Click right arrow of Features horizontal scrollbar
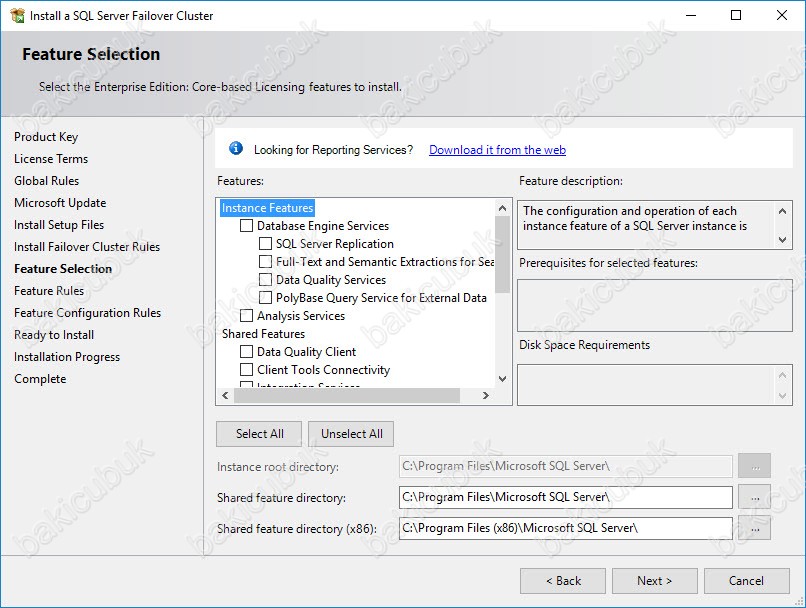Image resolution: width=806 pixels, height=608 pixels. point(486,395)
